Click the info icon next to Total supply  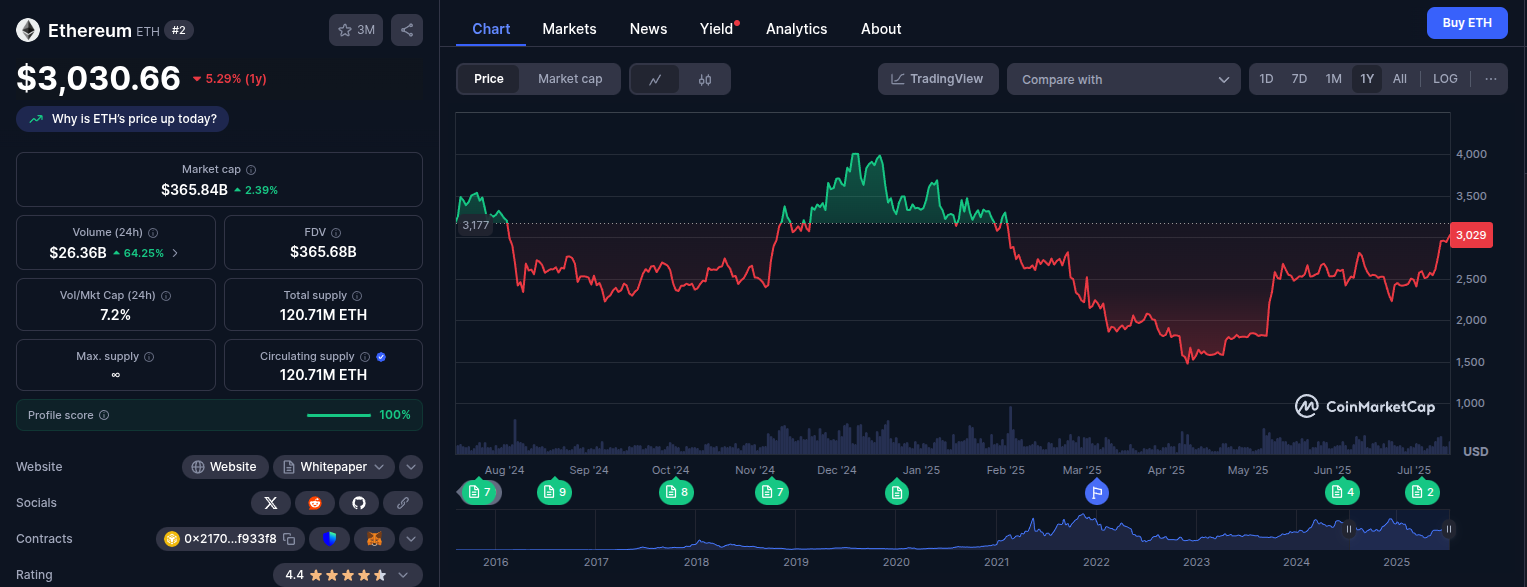coord(357,296)
